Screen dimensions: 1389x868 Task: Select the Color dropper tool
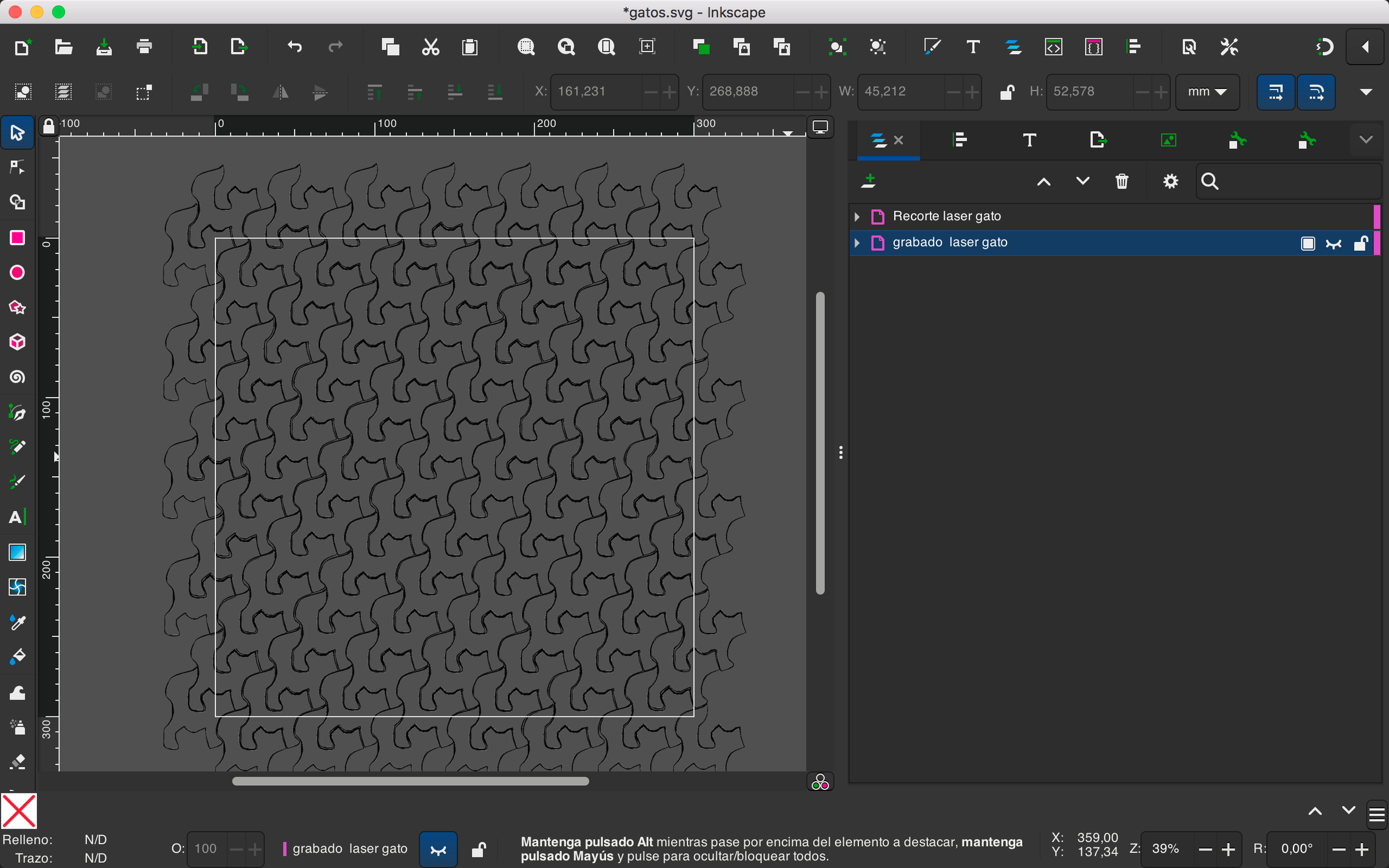pyautogui.click(x=17, y=622)
